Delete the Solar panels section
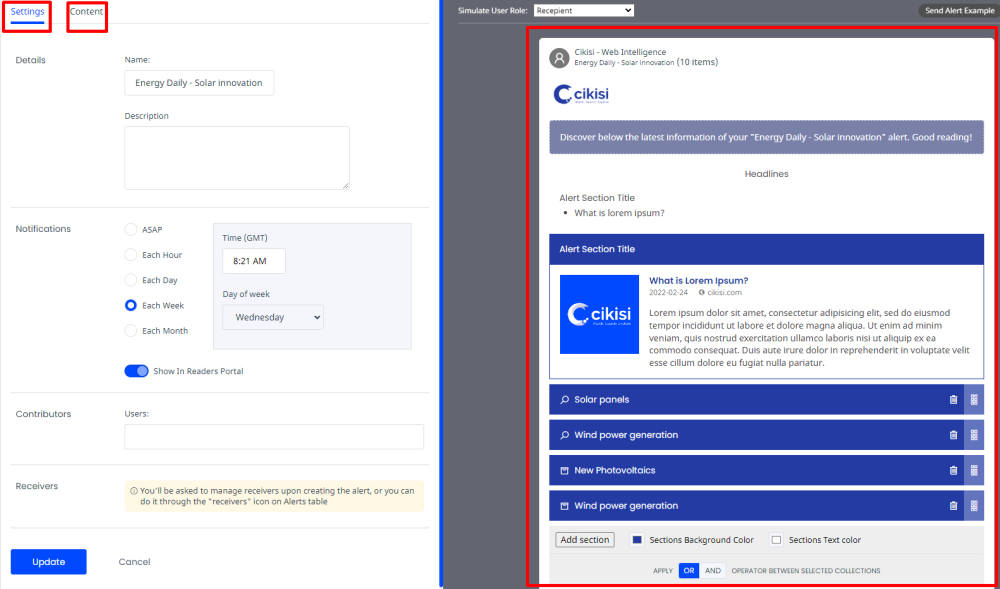 (953, 400)
